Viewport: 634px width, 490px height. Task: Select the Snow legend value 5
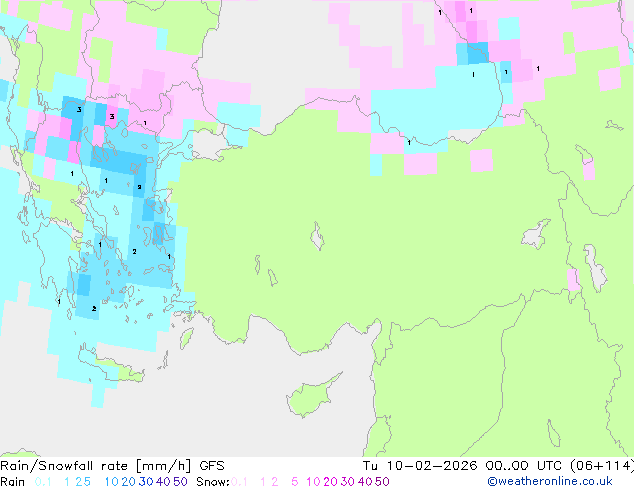295,482
